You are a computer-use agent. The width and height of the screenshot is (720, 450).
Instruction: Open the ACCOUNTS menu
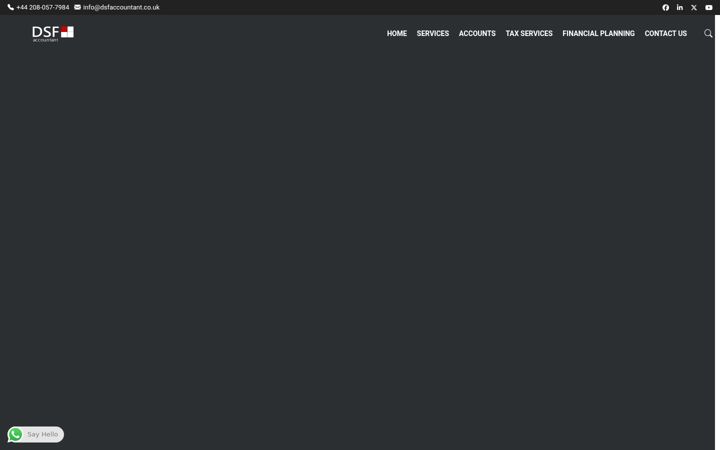pyautogui.click(x=477, y=34)
